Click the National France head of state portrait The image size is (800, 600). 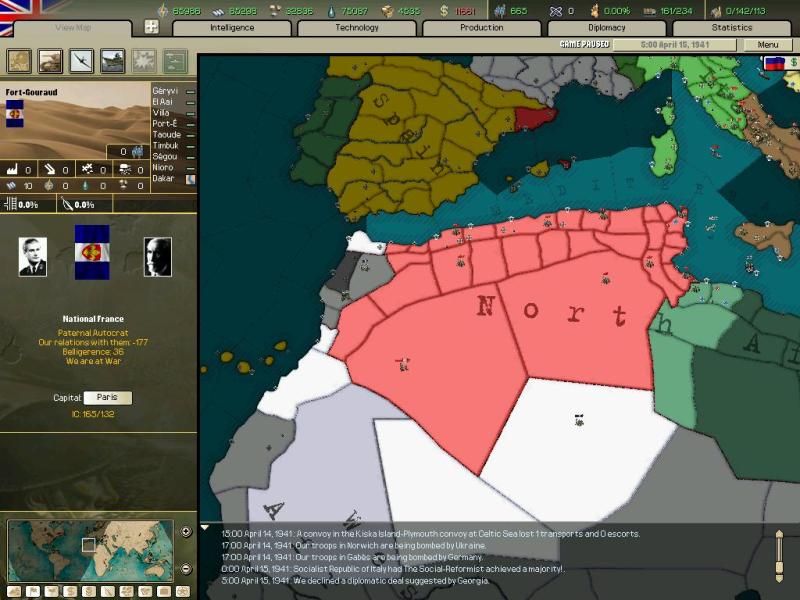[x=33, y=257]
